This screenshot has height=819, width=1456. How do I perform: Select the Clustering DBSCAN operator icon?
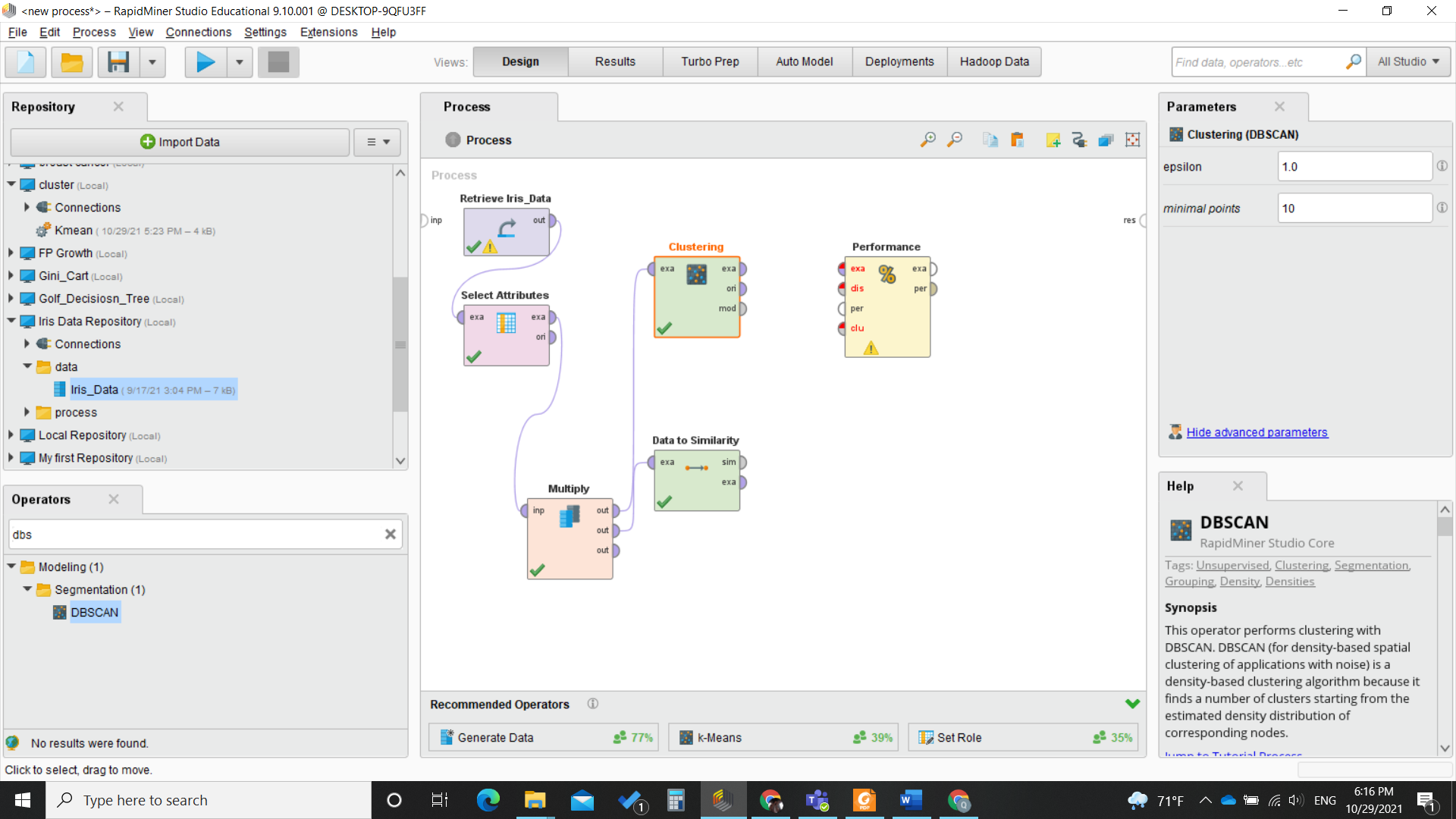(696, 275)
